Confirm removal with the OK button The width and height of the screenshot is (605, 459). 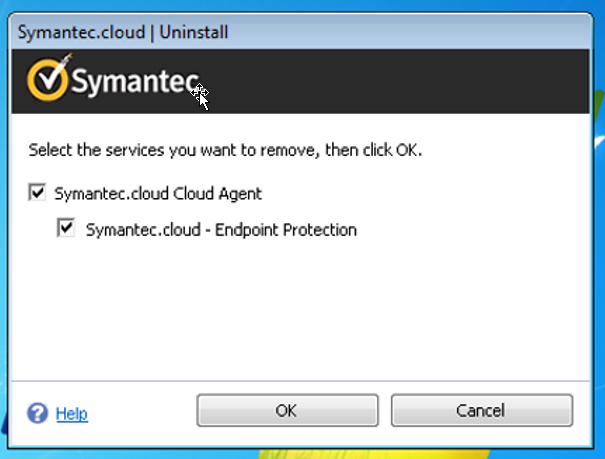(287, 410)
